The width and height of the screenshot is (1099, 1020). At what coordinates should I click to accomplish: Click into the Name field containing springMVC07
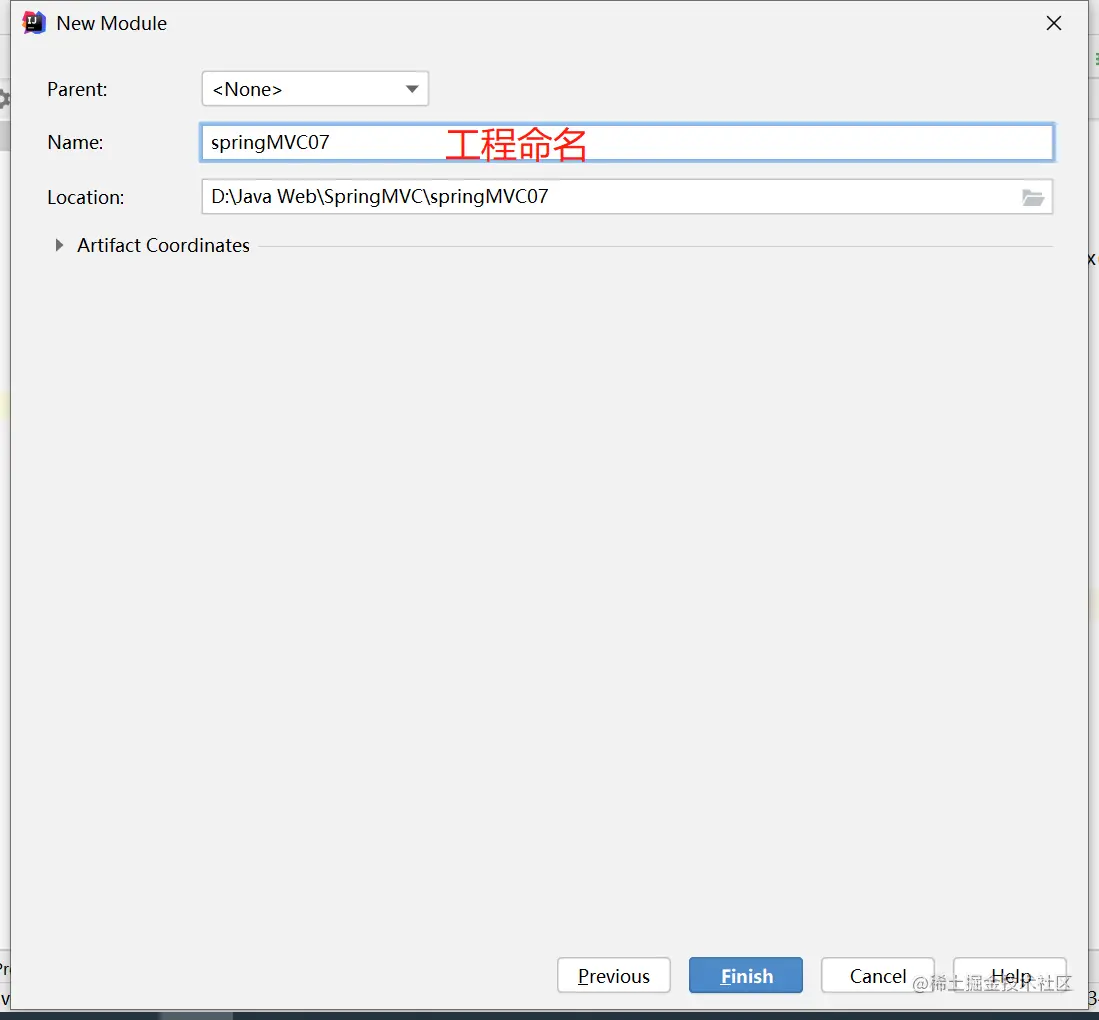pyautogui.click(x=627, y=142)
